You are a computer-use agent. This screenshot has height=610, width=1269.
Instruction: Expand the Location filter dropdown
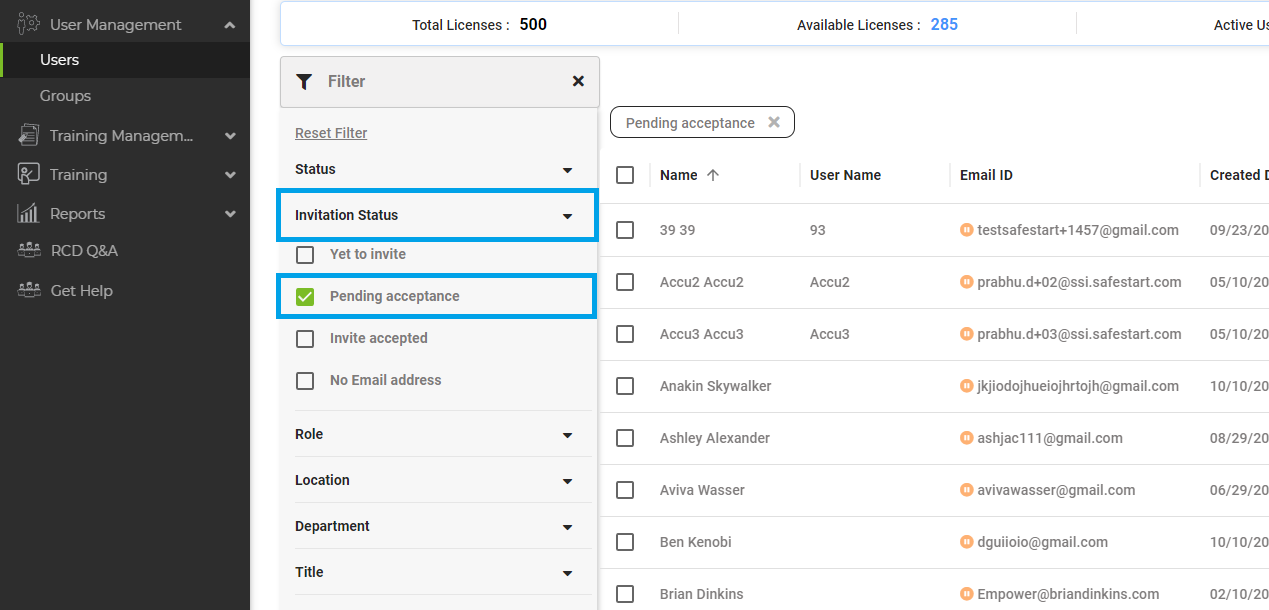tap(567, 481)
